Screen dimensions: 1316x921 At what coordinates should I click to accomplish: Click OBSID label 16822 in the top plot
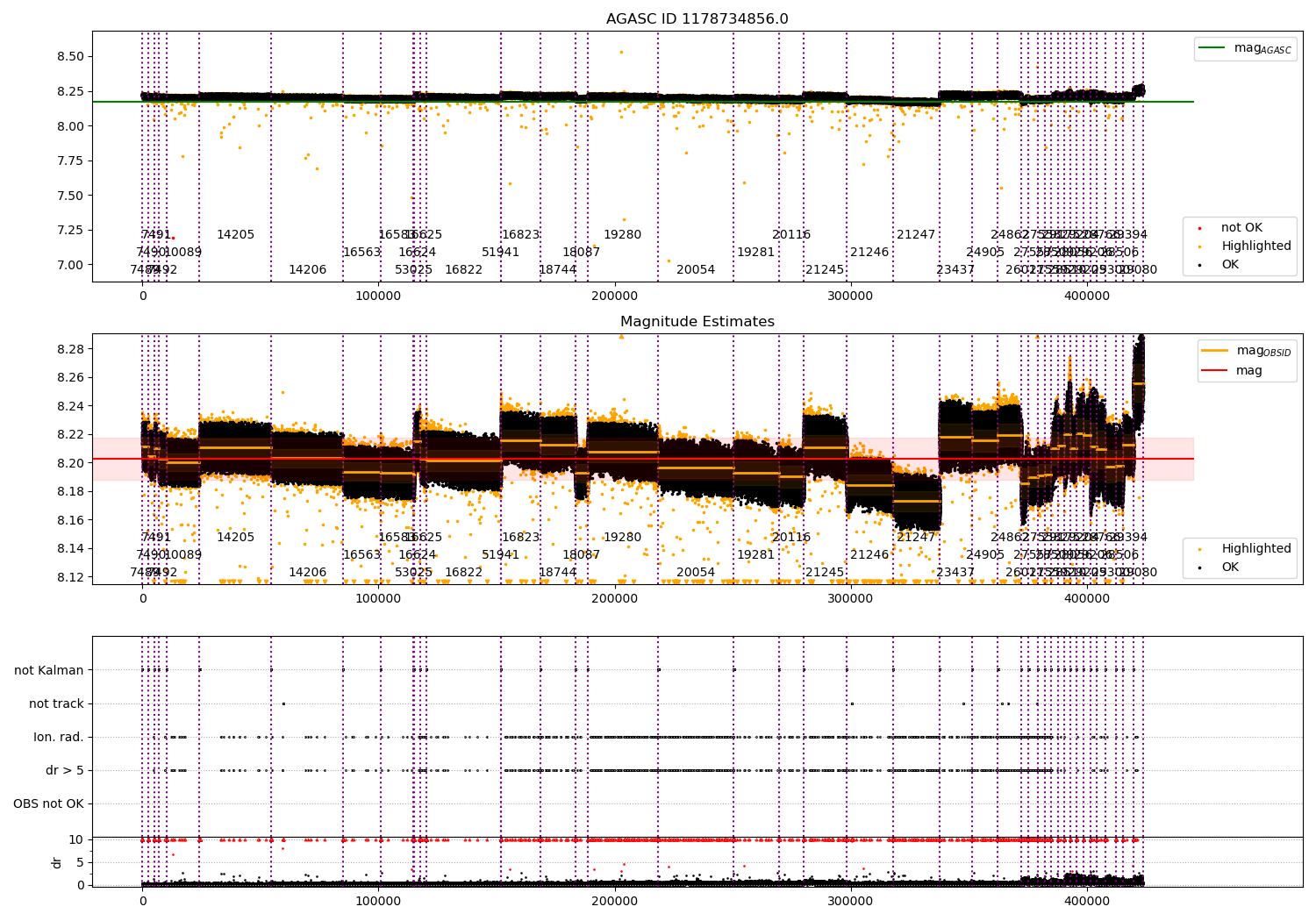[464, 270]
